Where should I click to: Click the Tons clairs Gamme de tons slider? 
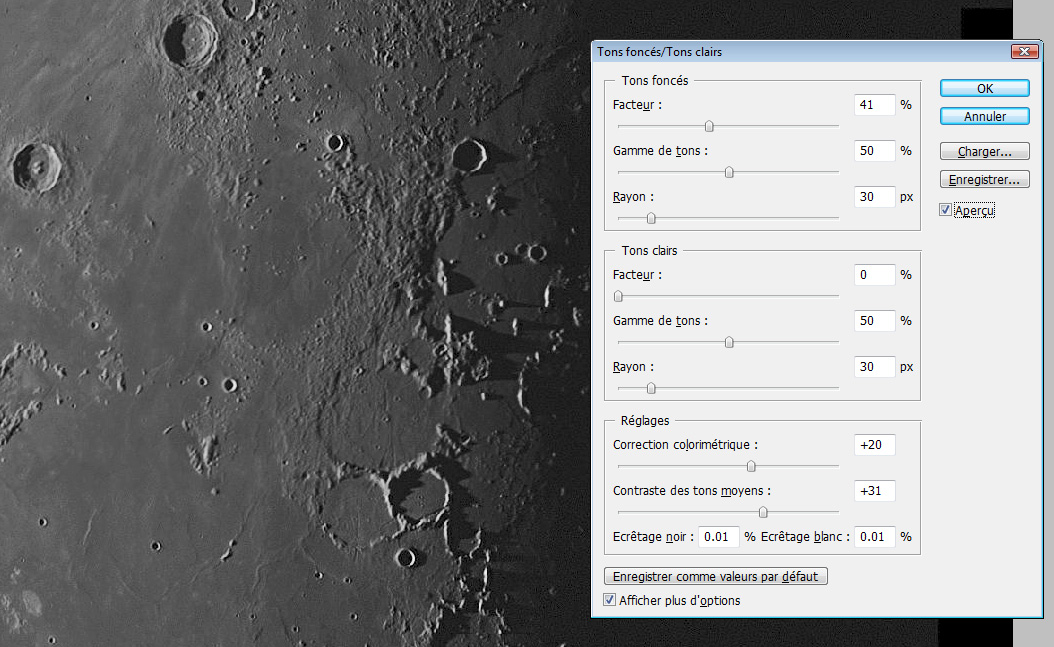coord(729,342)
